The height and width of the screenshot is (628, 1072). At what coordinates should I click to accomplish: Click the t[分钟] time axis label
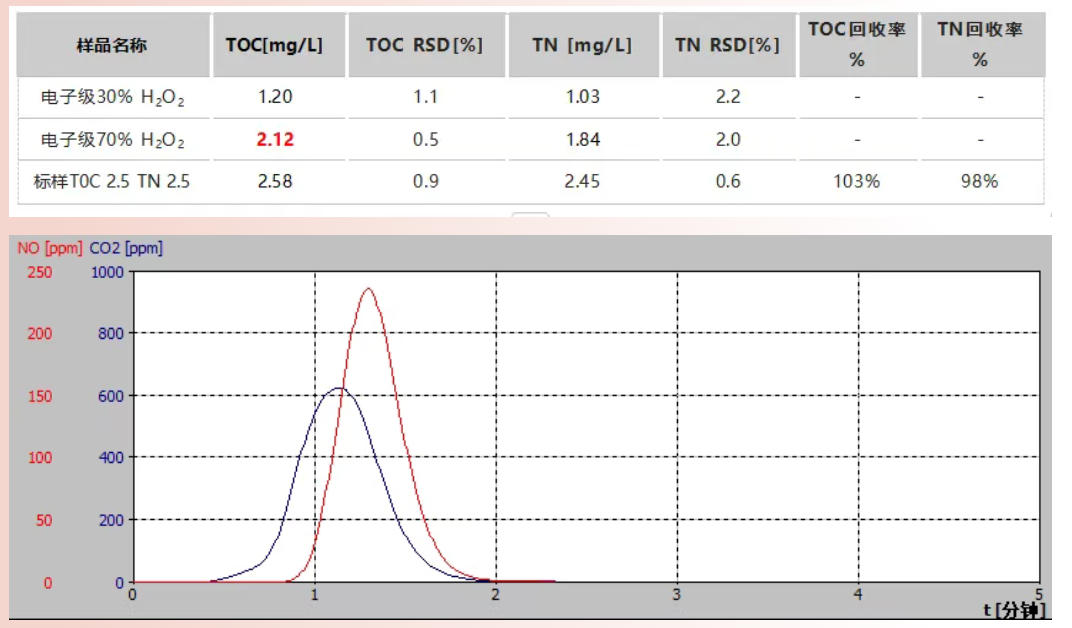pyautogui.click(x=1014, y=609)
